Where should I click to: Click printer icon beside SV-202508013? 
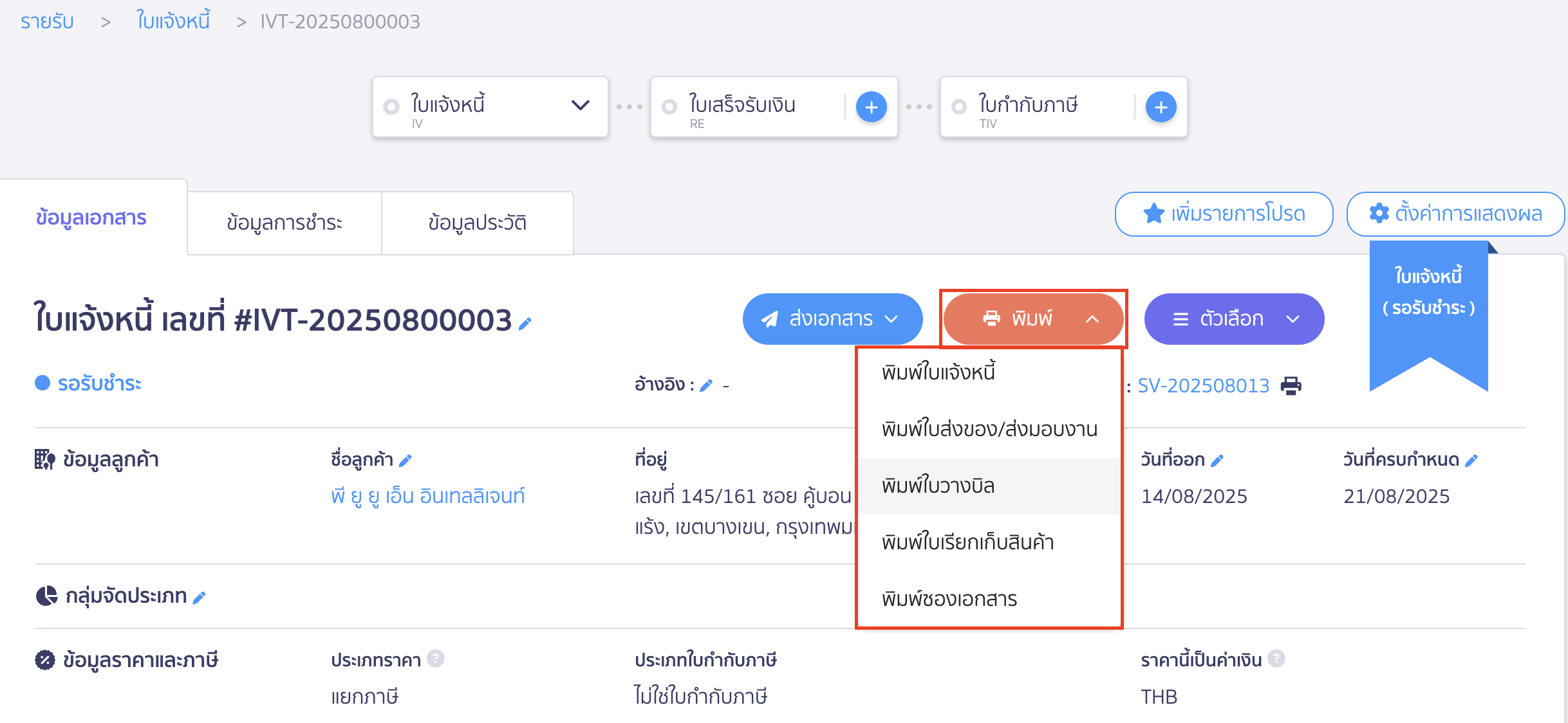[1291, 386]
